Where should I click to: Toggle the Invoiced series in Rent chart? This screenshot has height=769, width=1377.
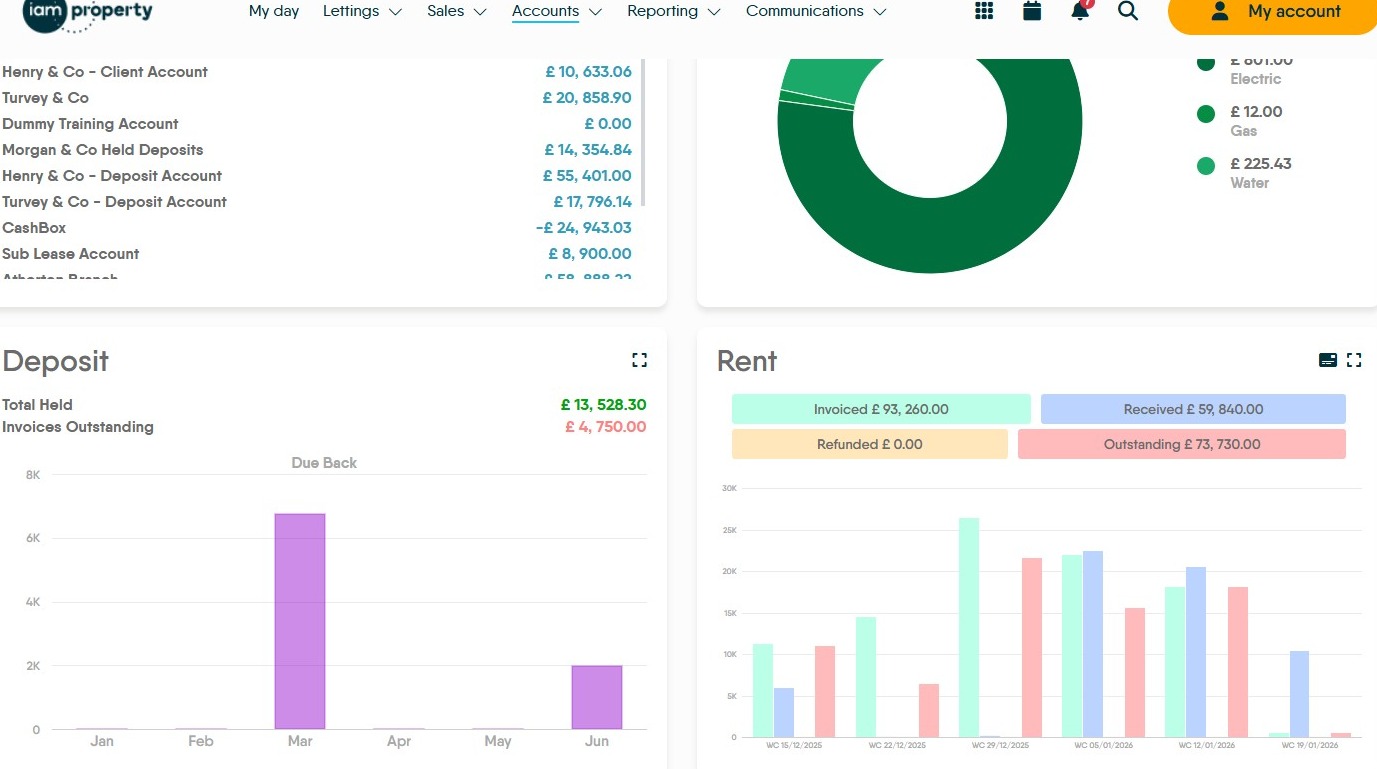tap(880, 409)
